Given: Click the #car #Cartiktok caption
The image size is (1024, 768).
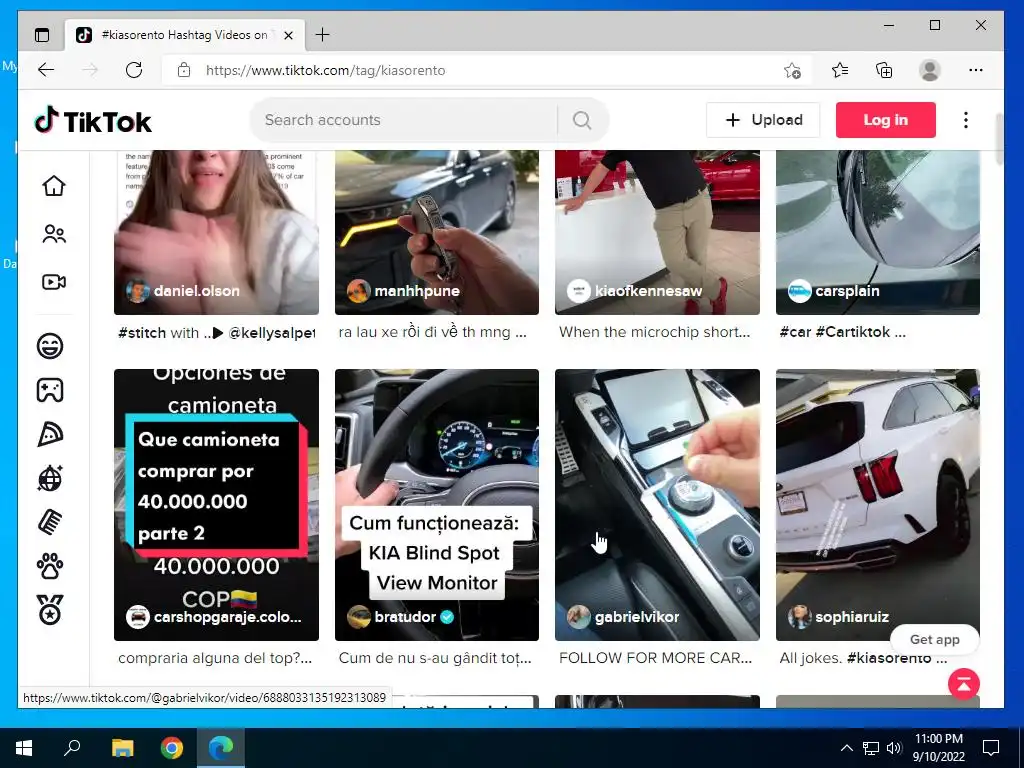Looking at the screenshot, I should (842, 332).
